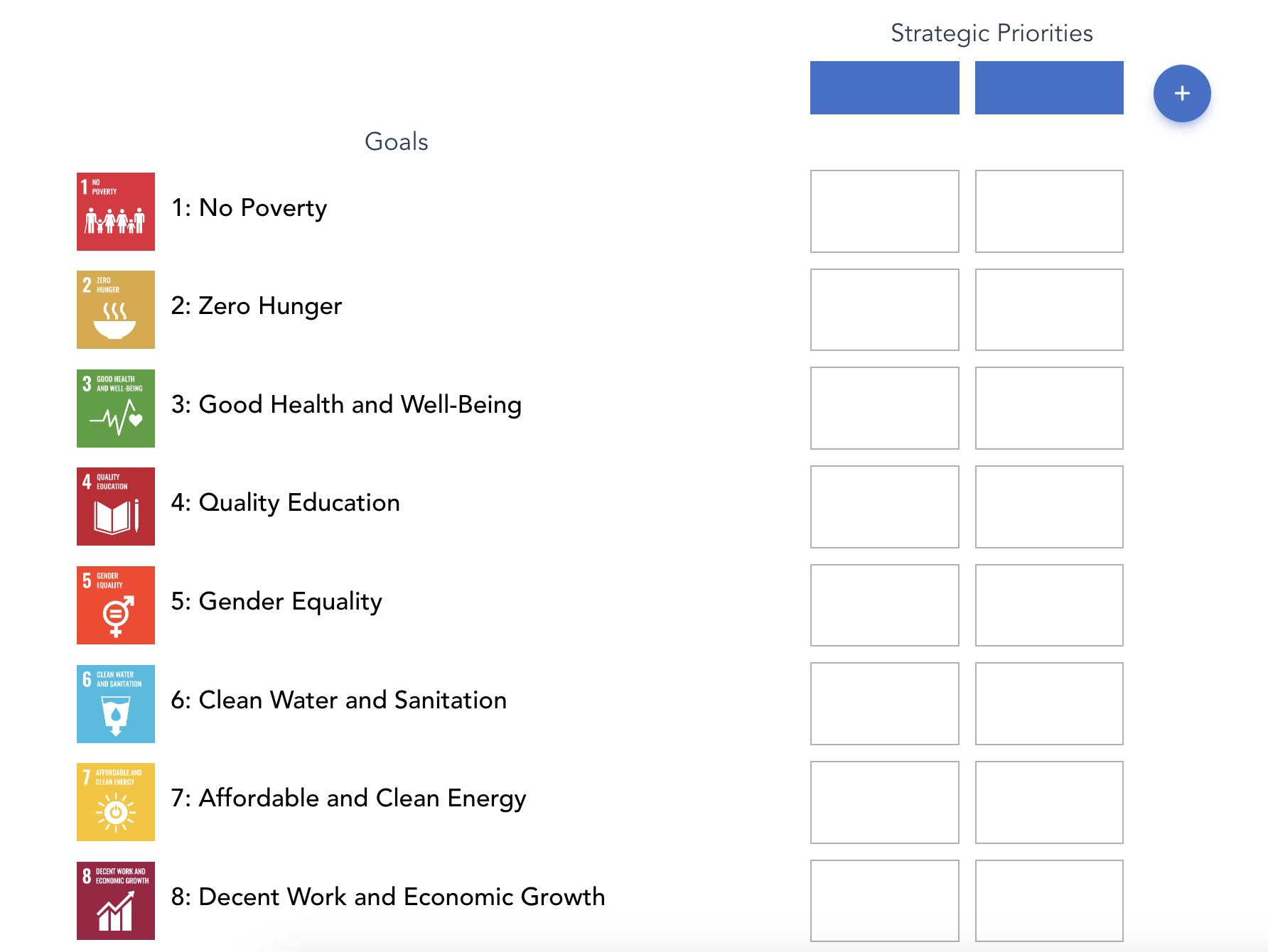Toggle second priority cell for Gender Equality
The image size is (1268, 952).
1049,605
